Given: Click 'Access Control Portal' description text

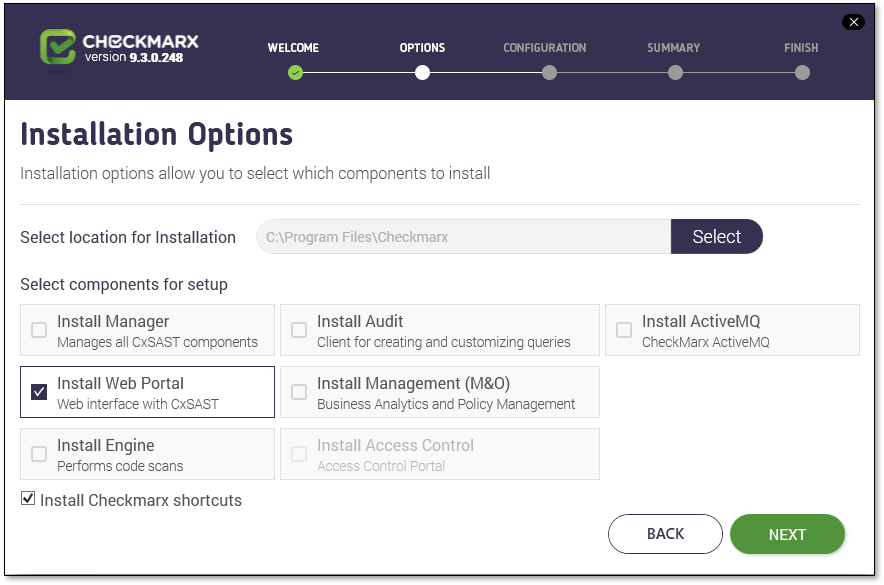Looking at the screenshot, I should (381, 466).
